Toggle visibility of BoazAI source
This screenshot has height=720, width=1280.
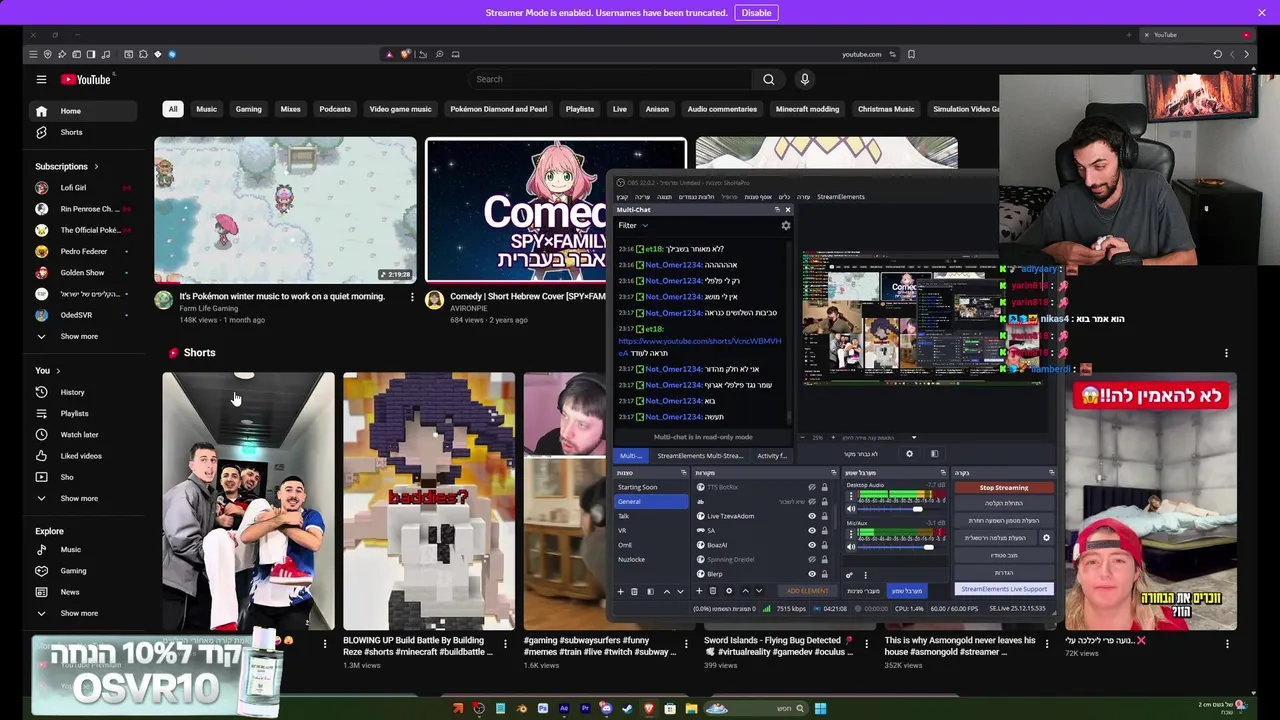pyautogui.click(x=812, y=545)
